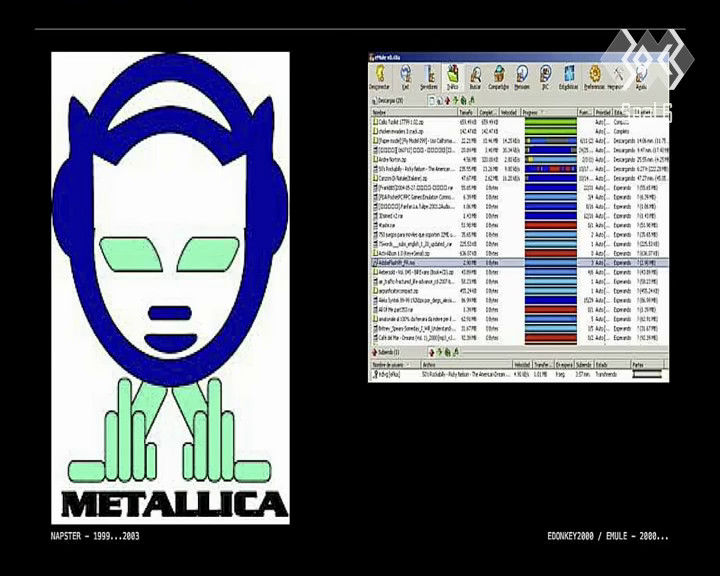Sort downloads by Prioridad column

click(x=603, y=112)
